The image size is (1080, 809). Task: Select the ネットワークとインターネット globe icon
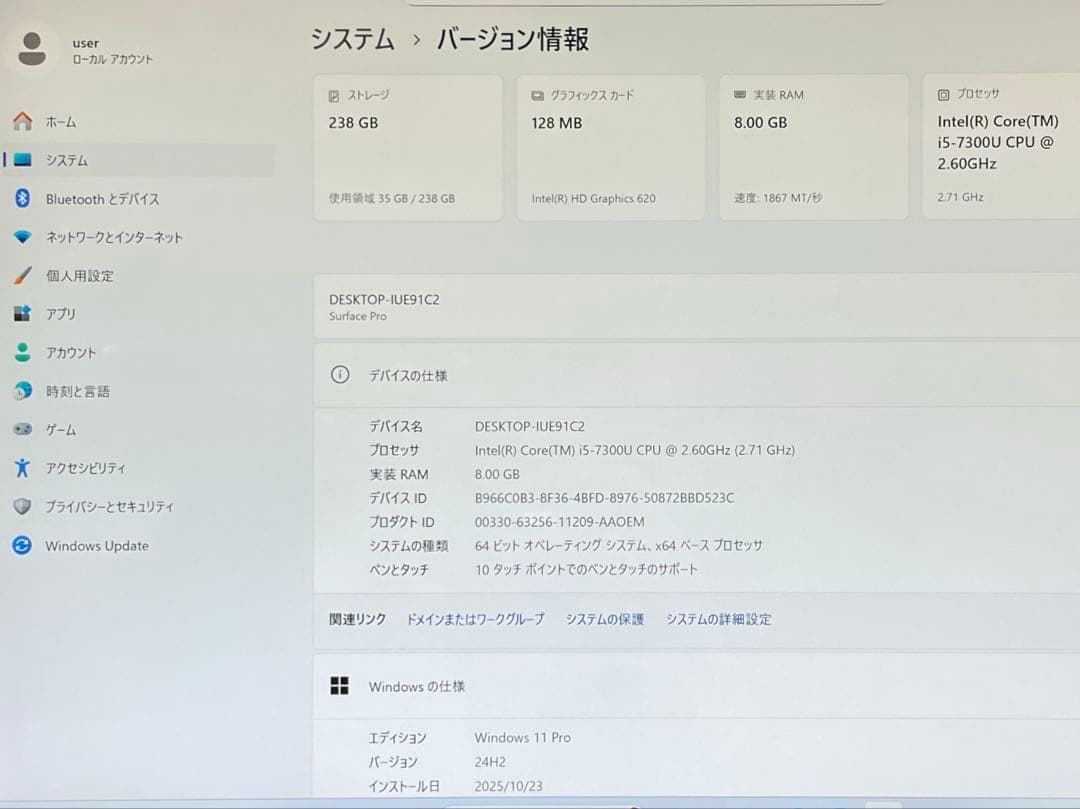point(22,237)
